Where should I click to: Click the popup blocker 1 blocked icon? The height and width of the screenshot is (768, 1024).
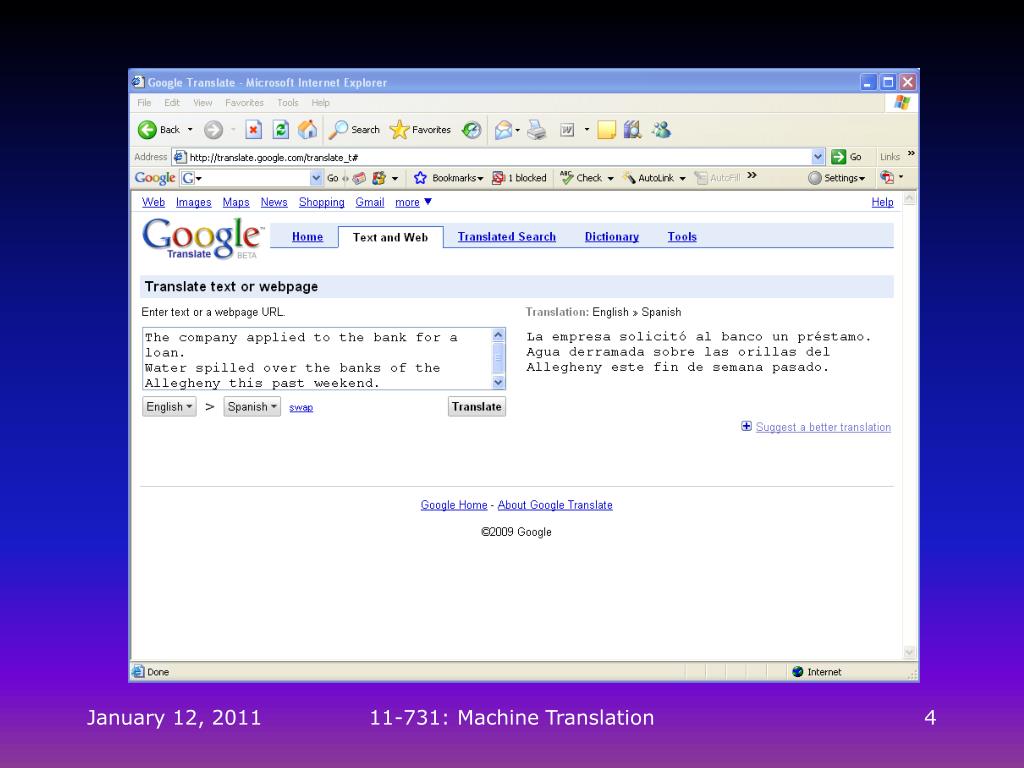[498, 178]
